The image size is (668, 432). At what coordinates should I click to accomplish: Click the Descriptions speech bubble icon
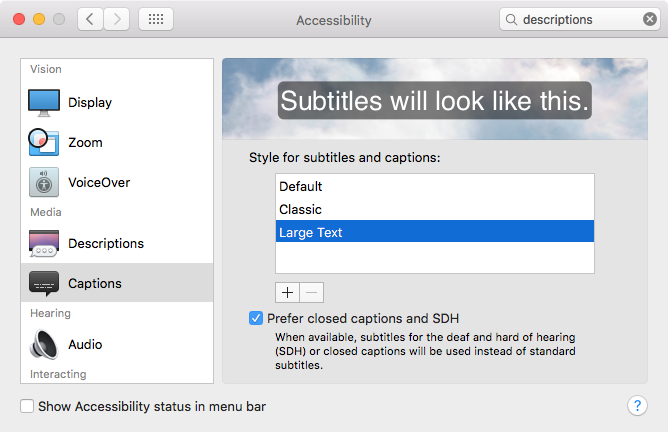pyautogui.click(x=44, y=243)
